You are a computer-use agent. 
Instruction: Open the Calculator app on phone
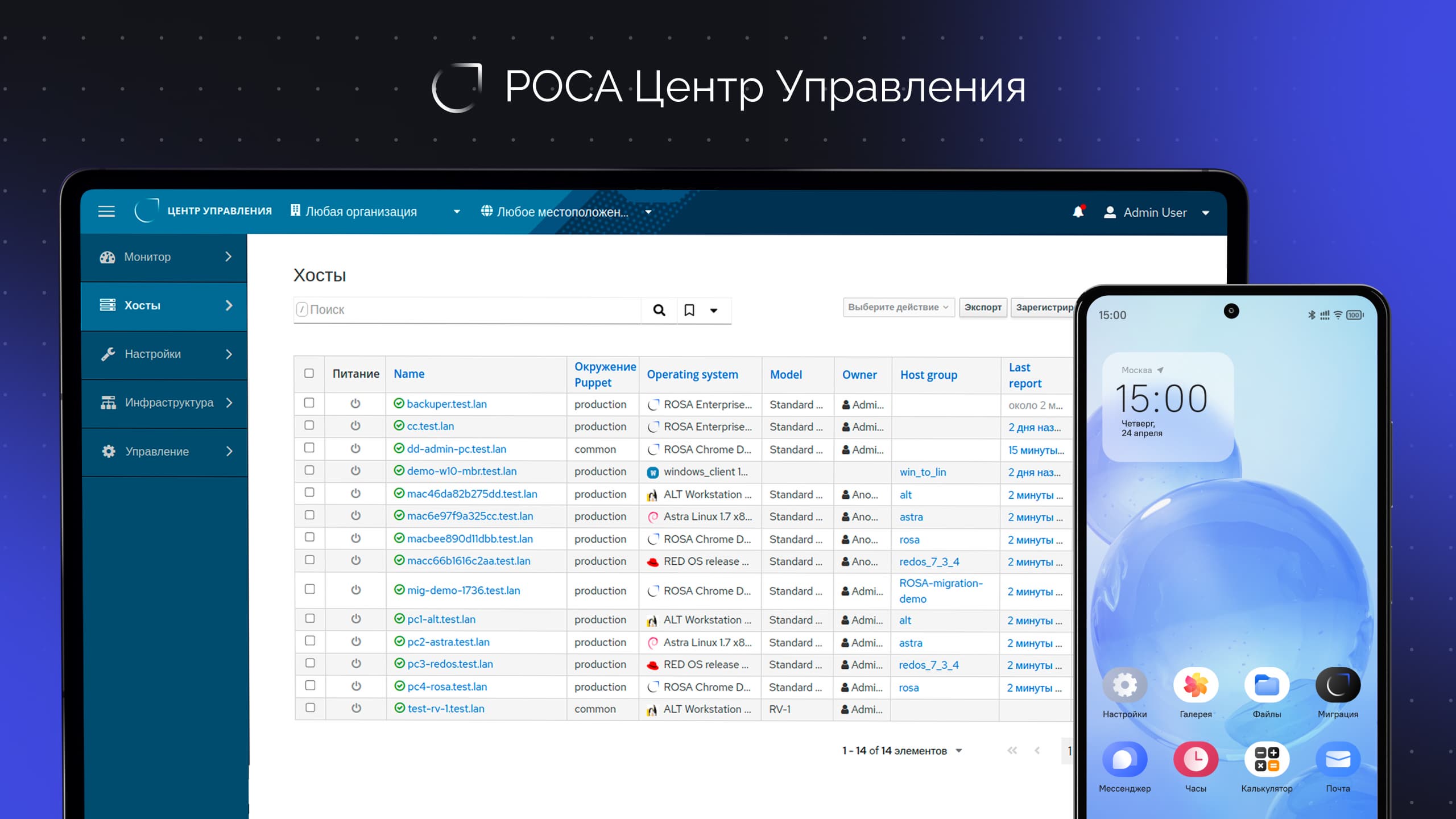pos(1267,759)
